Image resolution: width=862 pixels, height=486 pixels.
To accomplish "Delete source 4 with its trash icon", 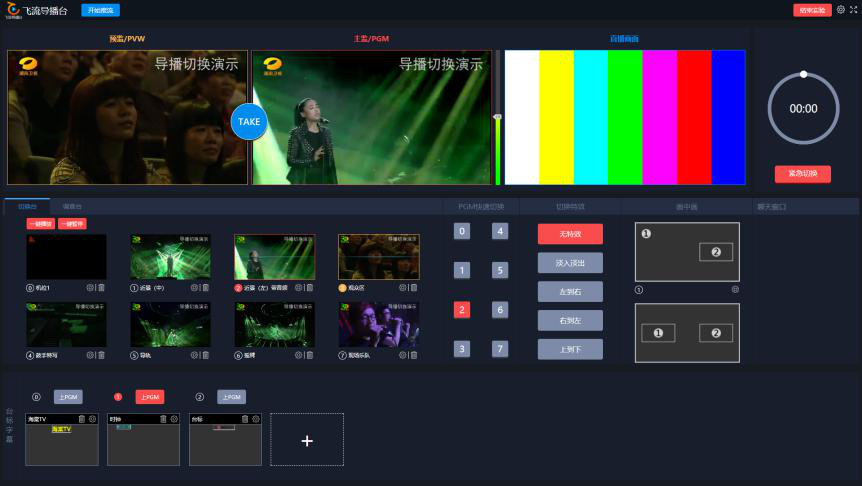I will [x=101, y=355].
